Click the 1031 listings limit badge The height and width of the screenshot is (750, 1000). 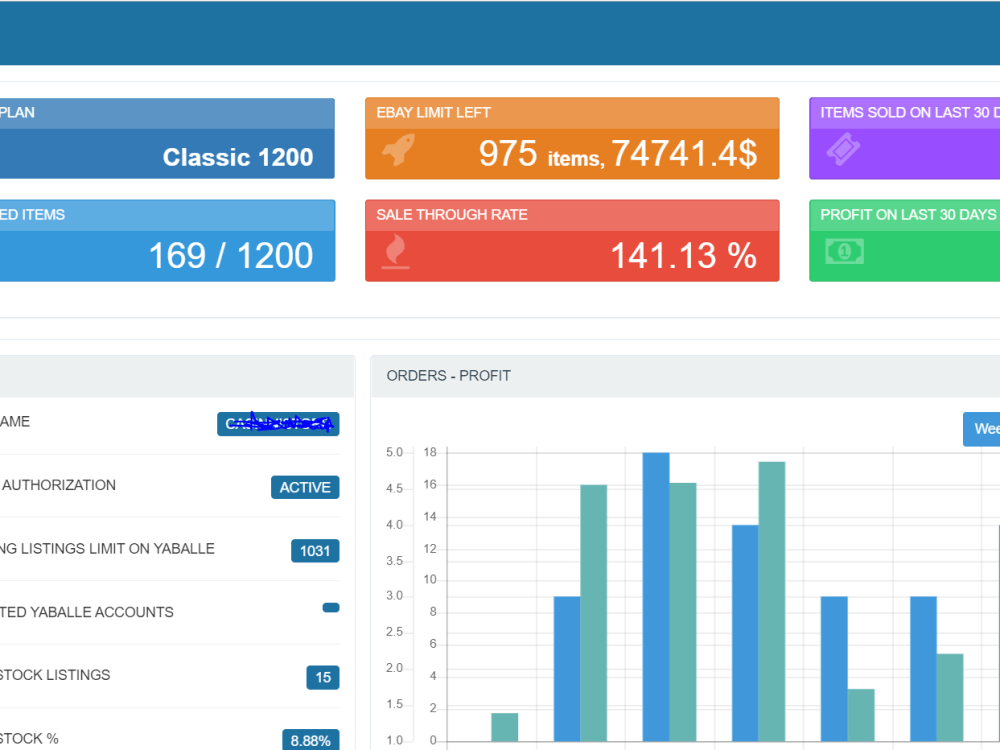[315, 551]
